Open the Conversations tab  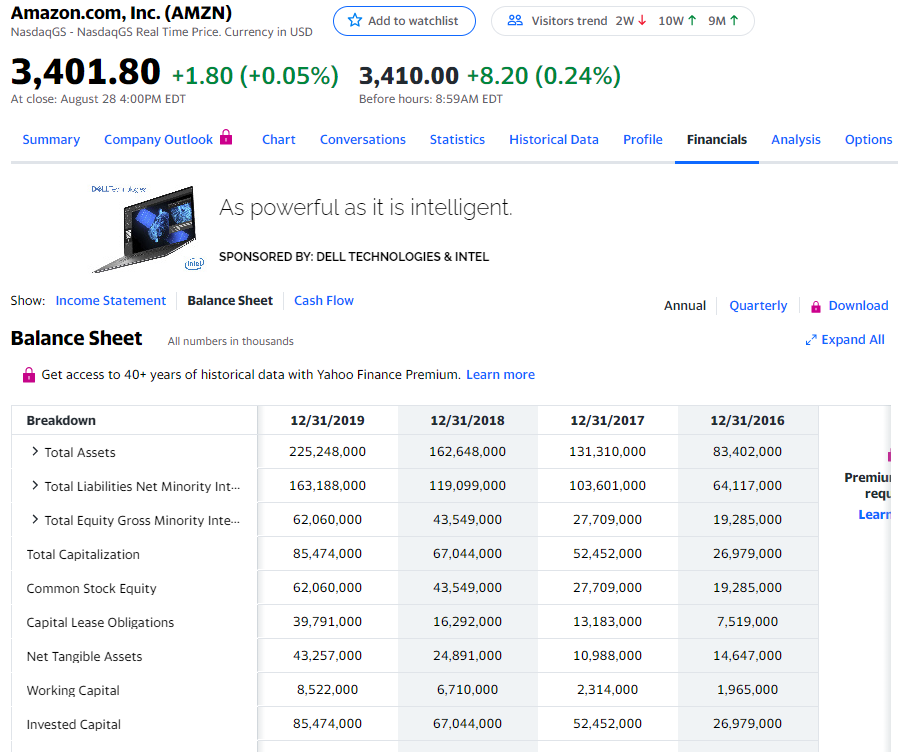363,139
